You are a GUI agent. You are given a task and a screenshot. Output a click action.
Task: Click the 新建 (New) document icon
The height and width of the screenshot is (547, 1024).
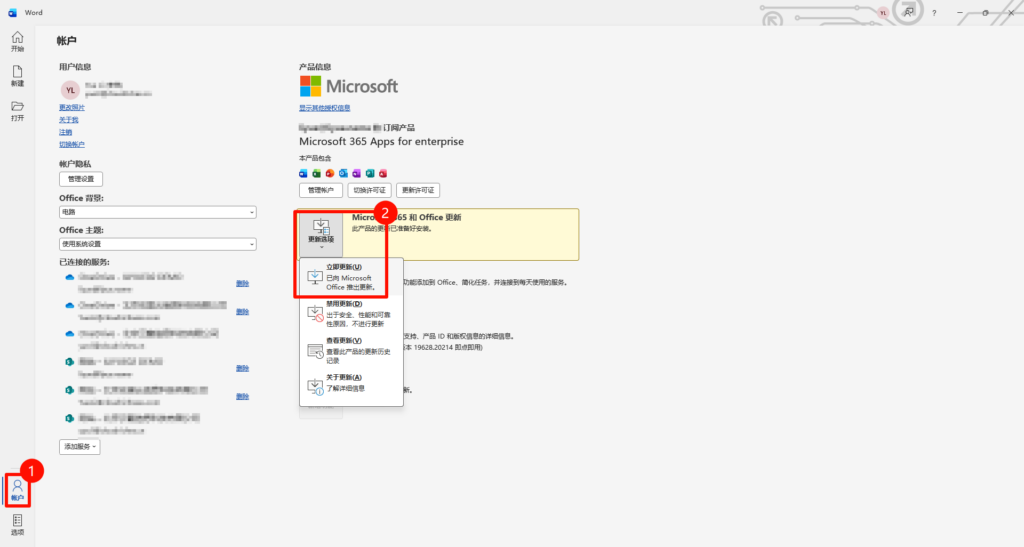pos(17,76)
